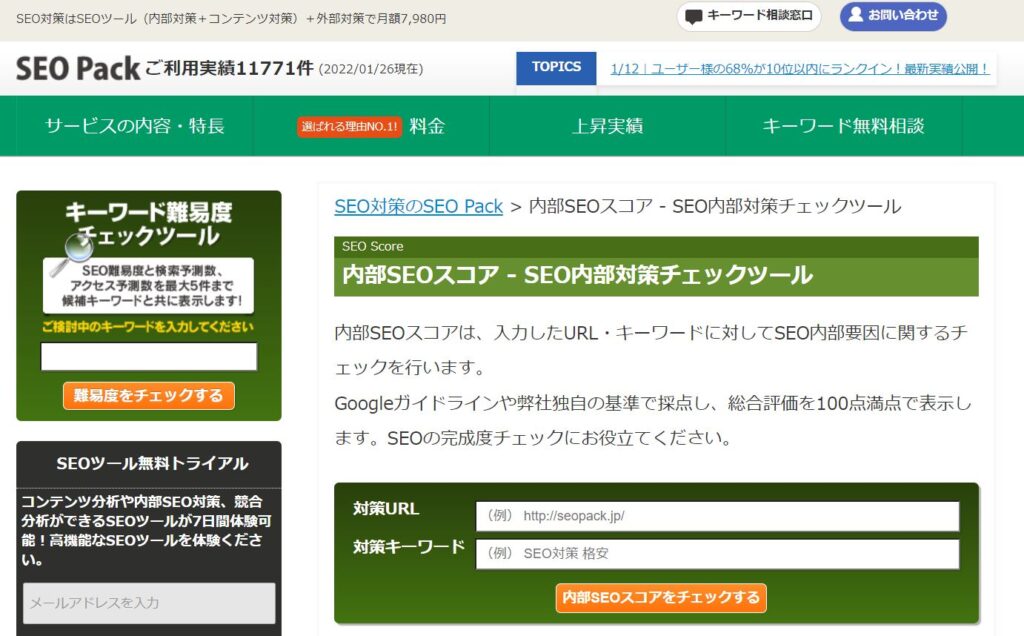Viewport: 1024px width, 636px height.
Task: Click the SEOツール無料トライアル heading
Action: tap(152, 464)
